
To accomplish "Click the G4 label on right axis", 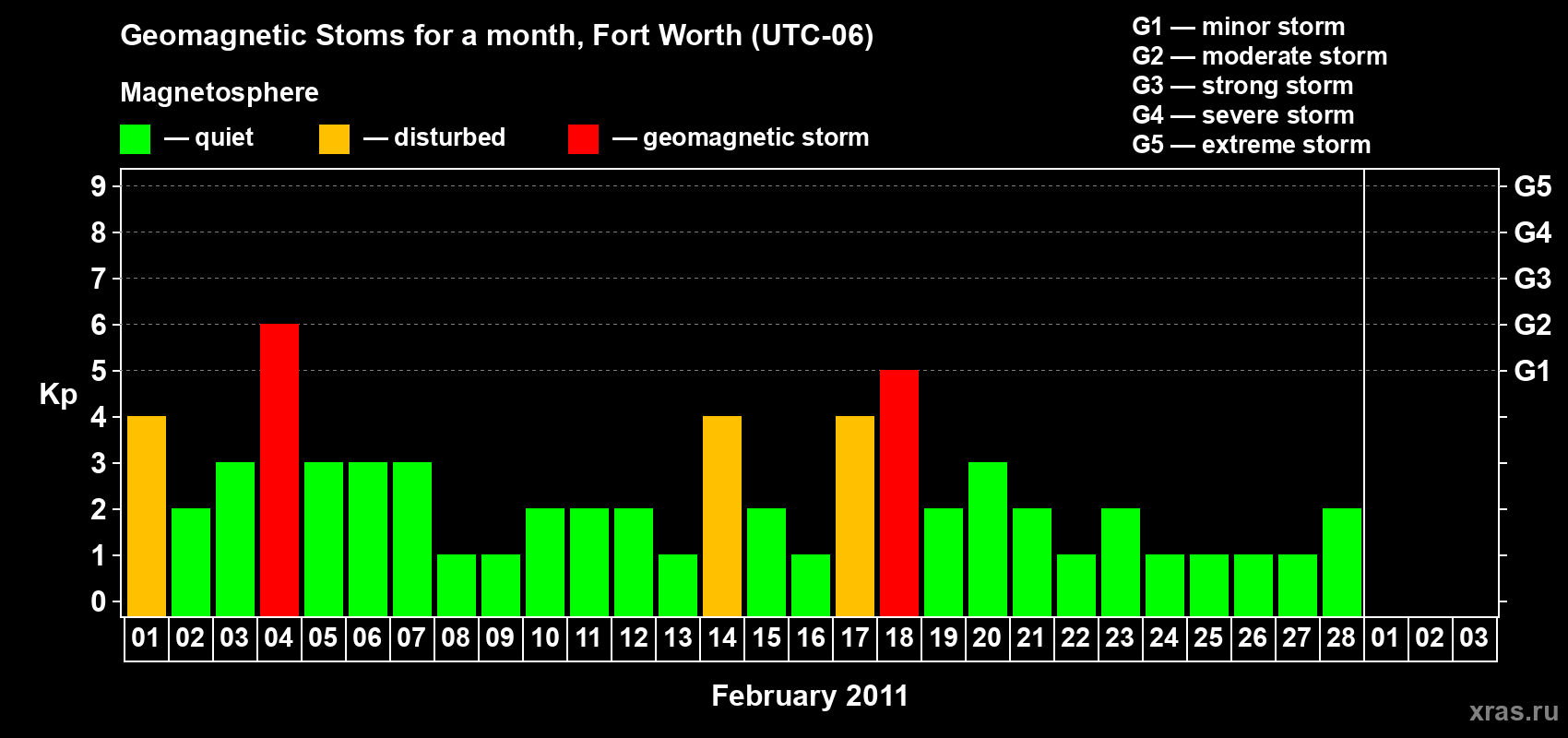I will 1532,232.
